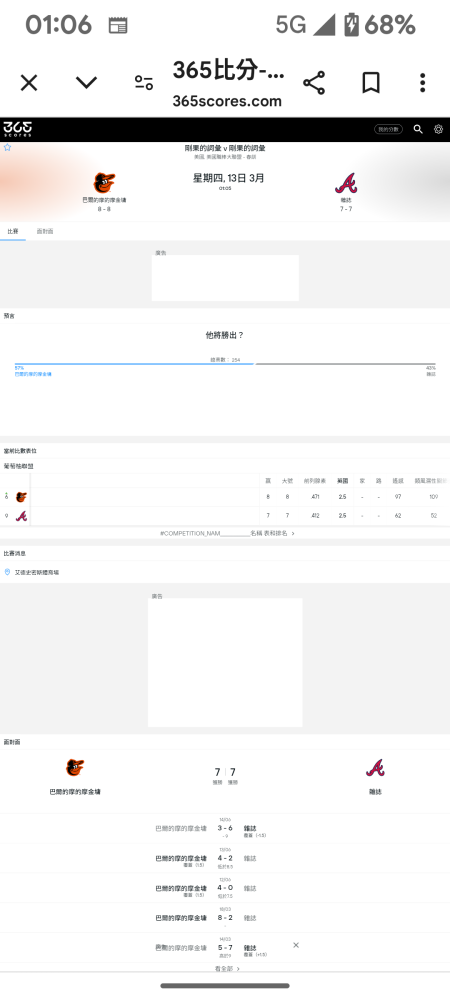450x1000 pixels.
Task: Vote for the away team on the 43% bar
Action: 345,364
